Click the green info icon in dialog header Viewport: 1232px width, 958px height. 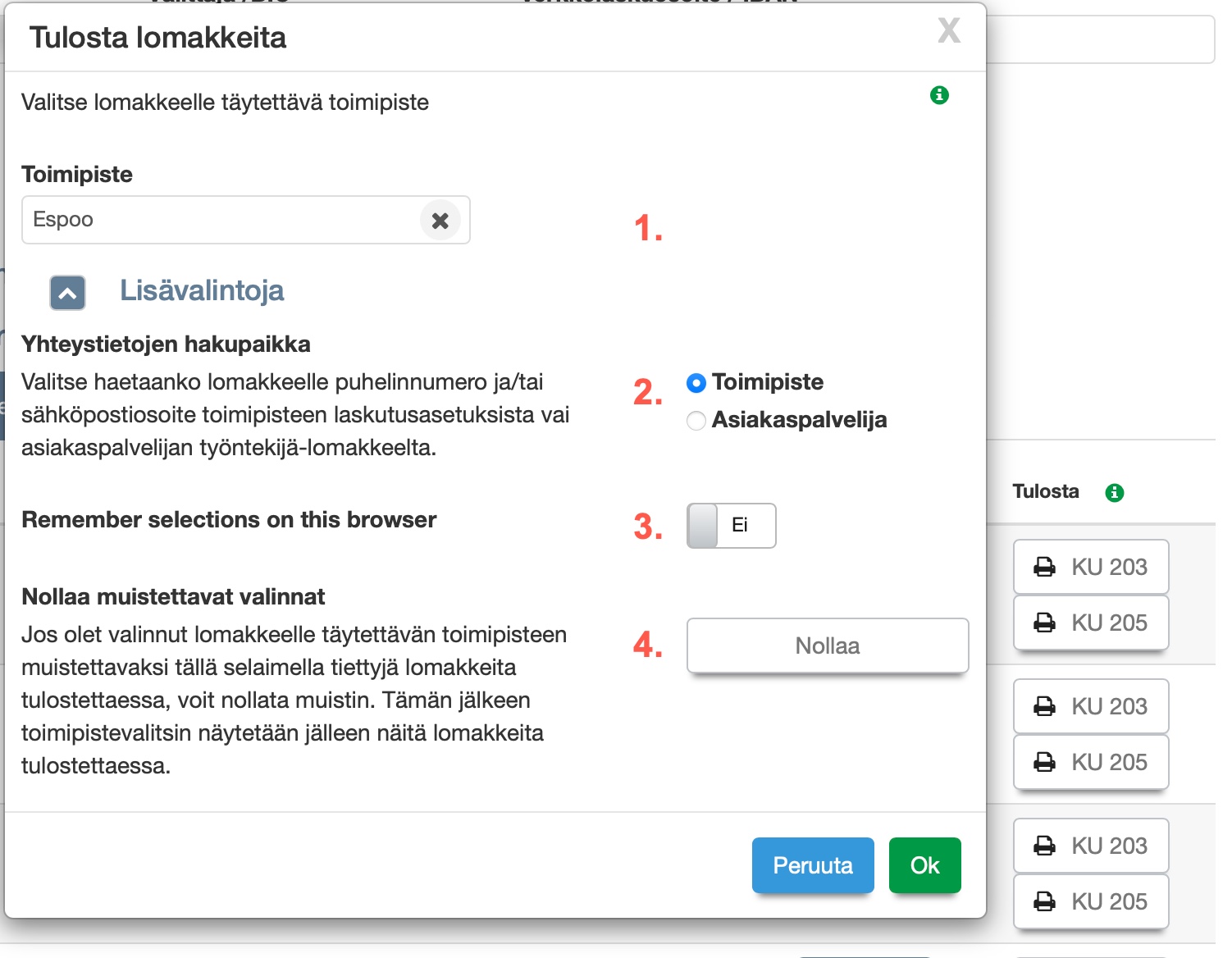click(x=939, y=95)
